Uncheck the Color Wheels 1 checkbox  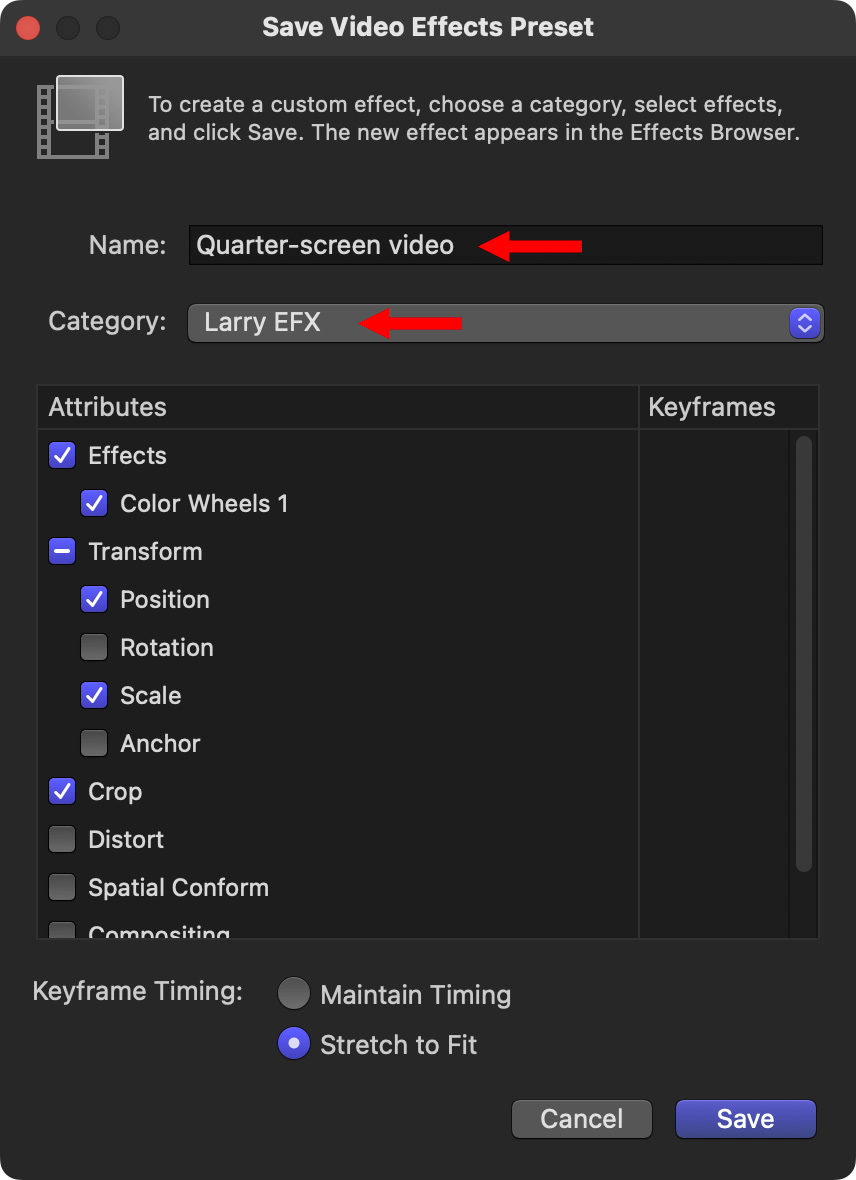94,504
